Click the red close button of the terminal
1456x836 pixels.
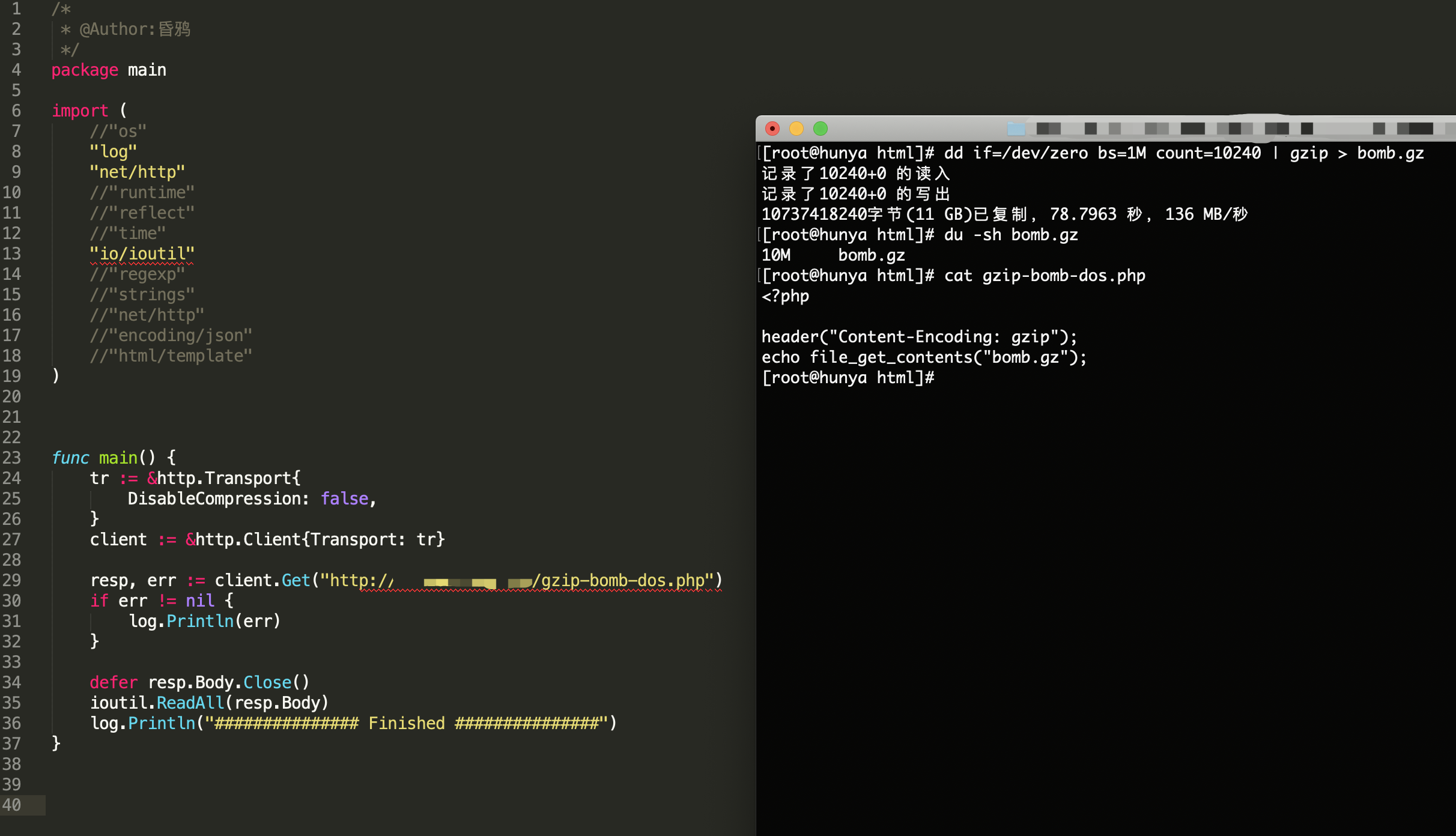click(772, 129)
